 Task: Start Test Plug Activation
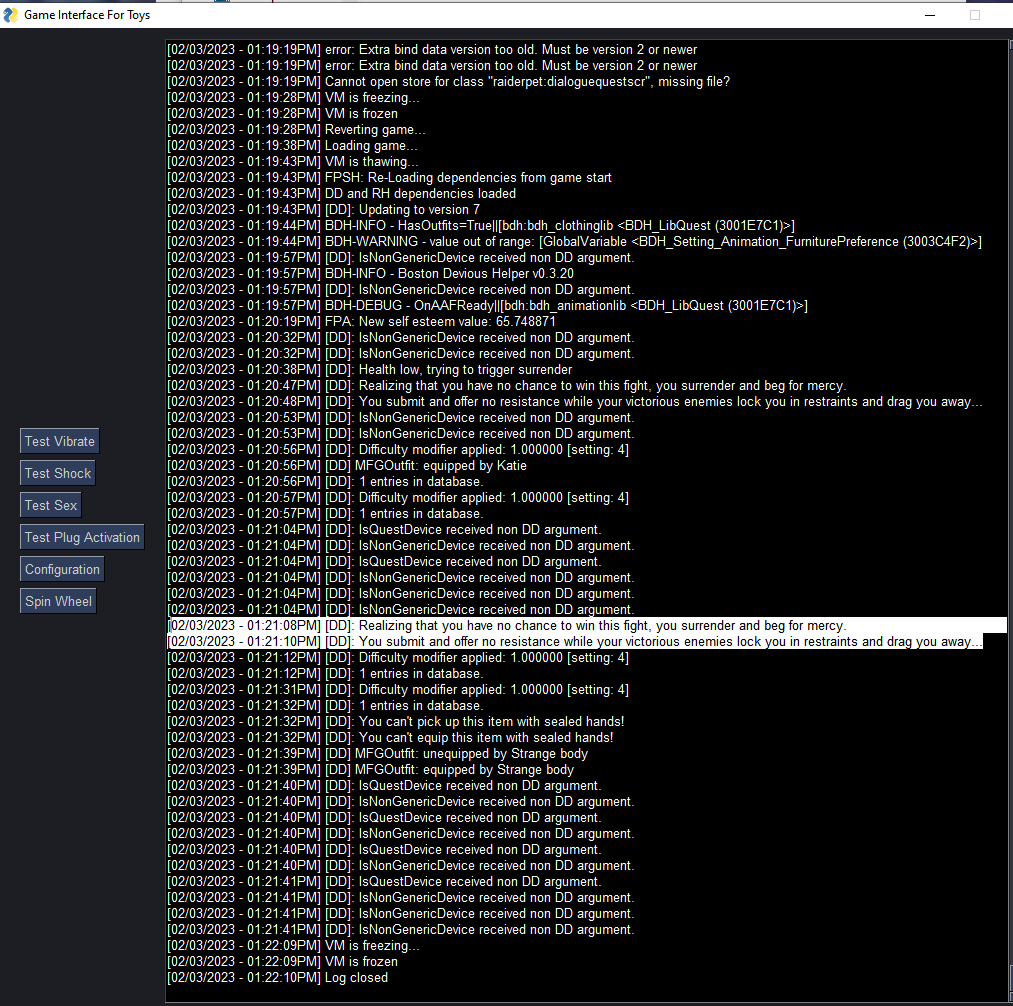pyautogui.click(x=82, y=538)
